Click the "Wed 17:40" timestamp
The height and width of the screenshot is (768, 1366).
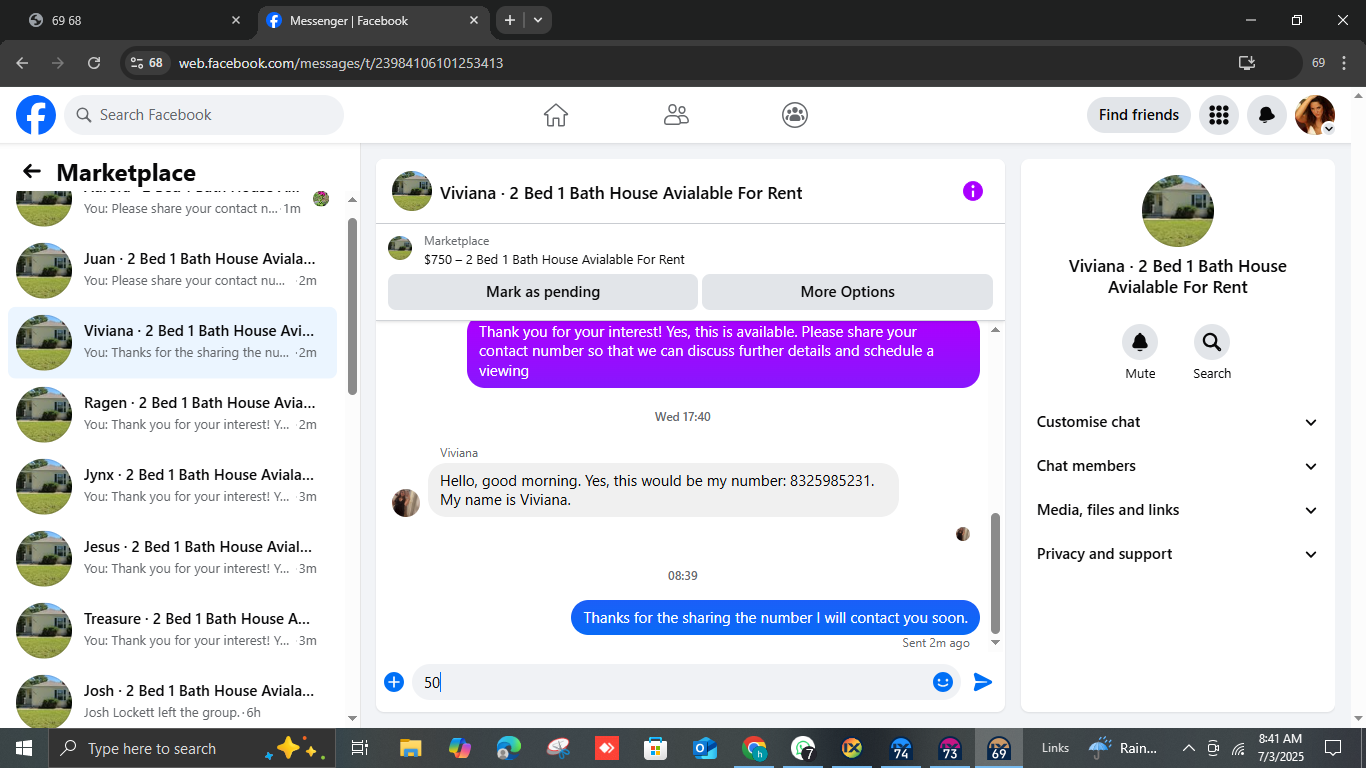pyautogui.click(x=683, y=417)
